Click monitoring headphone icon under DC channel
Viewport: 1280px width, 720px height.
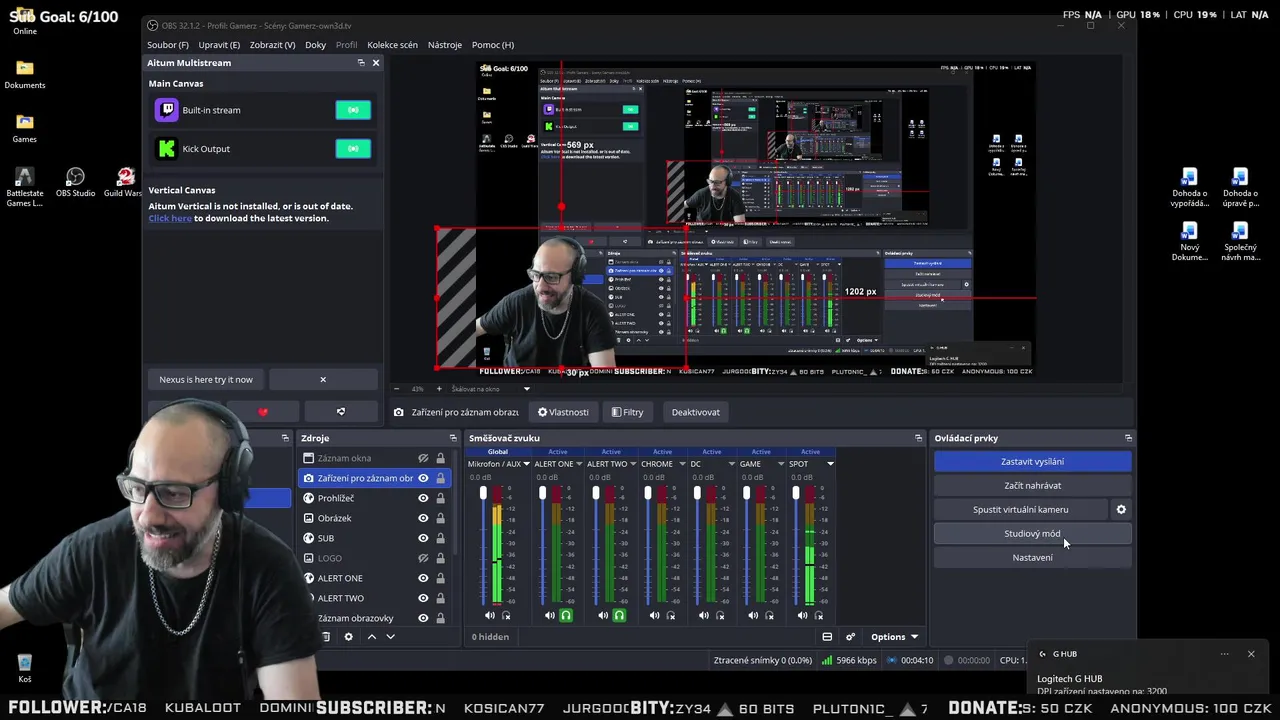pyautogui.click(x=720, y=616)
